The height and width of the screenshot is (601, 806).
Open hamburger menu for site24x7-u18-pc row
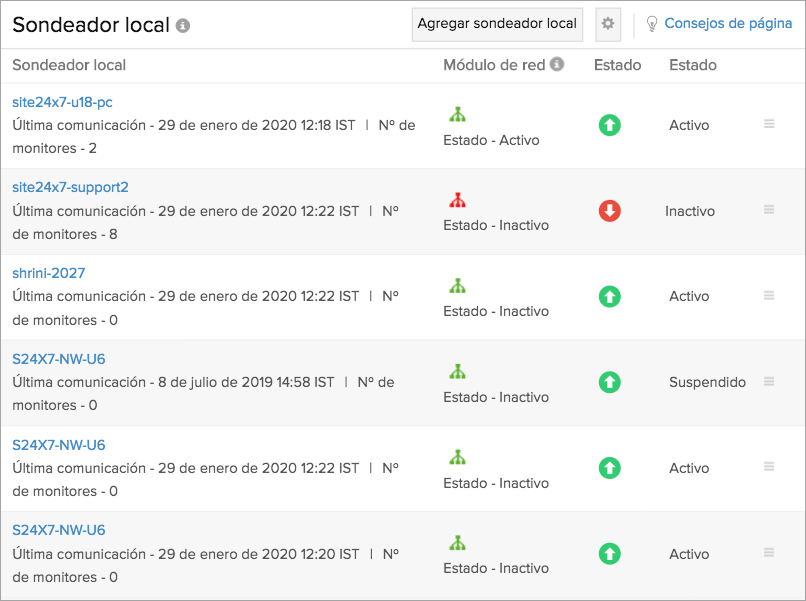click(x=769, y=124)
